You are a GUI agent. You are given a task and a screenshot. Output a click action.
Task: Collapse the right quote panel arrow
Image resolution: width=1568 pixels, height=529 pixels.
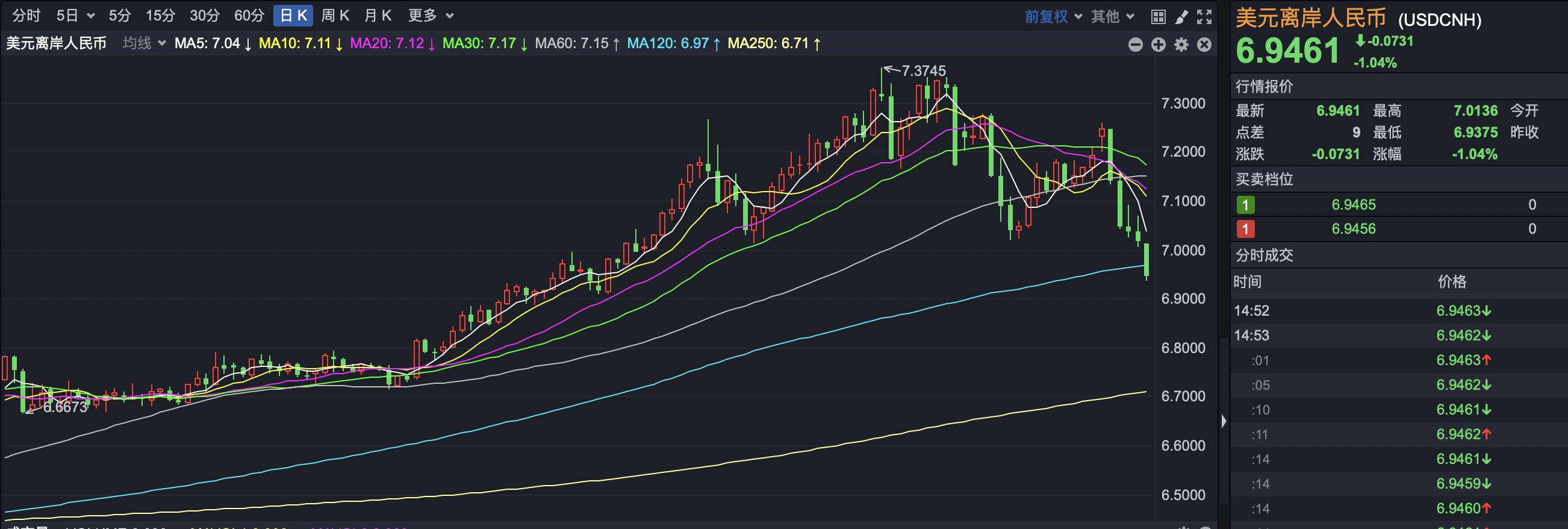click(x=1224, y=421)
